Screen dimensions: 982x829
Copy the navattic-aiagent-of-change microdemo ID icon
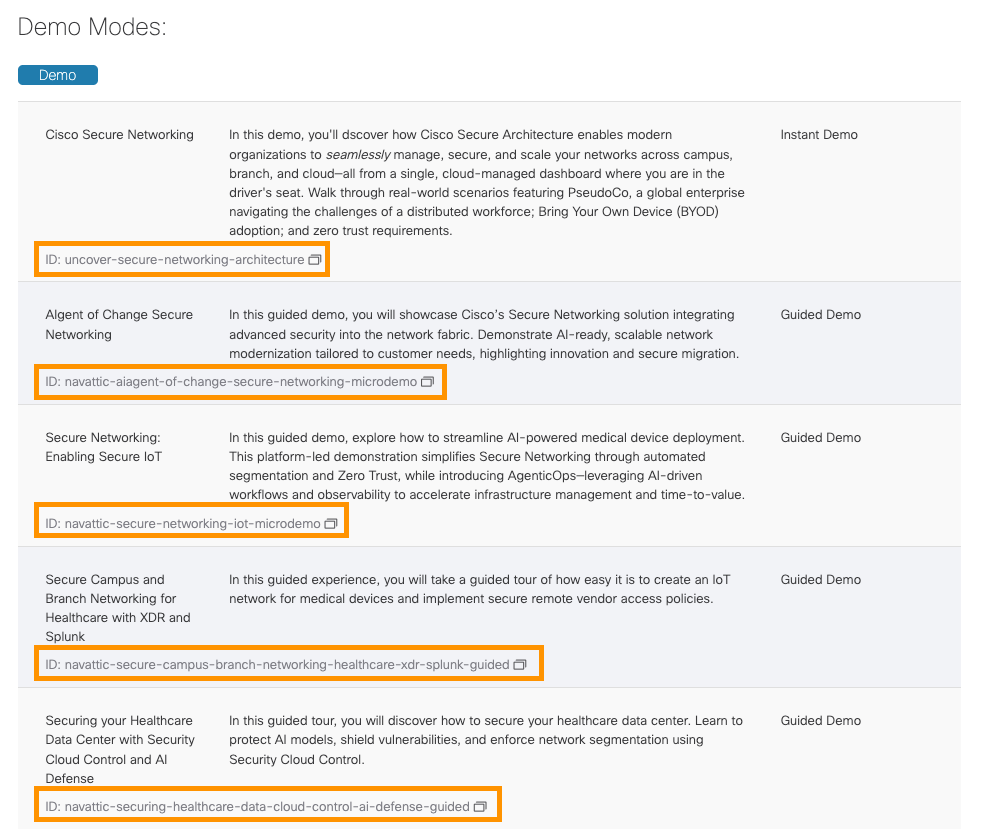click(428, 382)
